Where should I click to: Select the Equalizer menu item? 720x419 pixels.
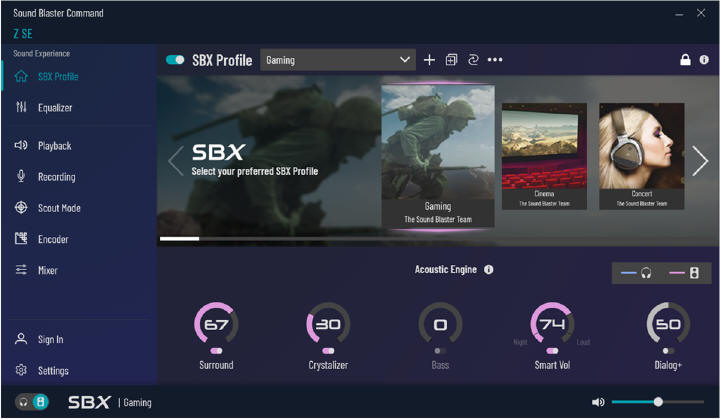[55, 108]
